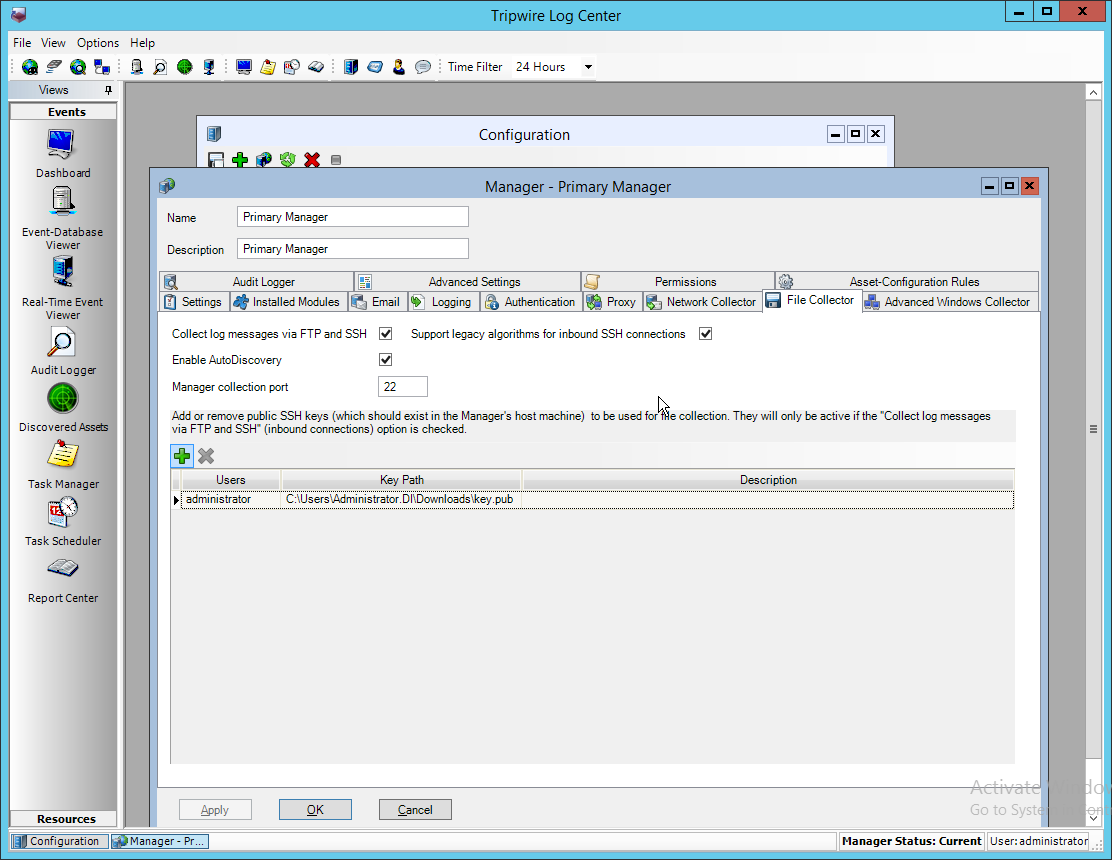Open the File menu
Image resolution: width=1112 pixels, height=860 pixels.
pos(22,43)
